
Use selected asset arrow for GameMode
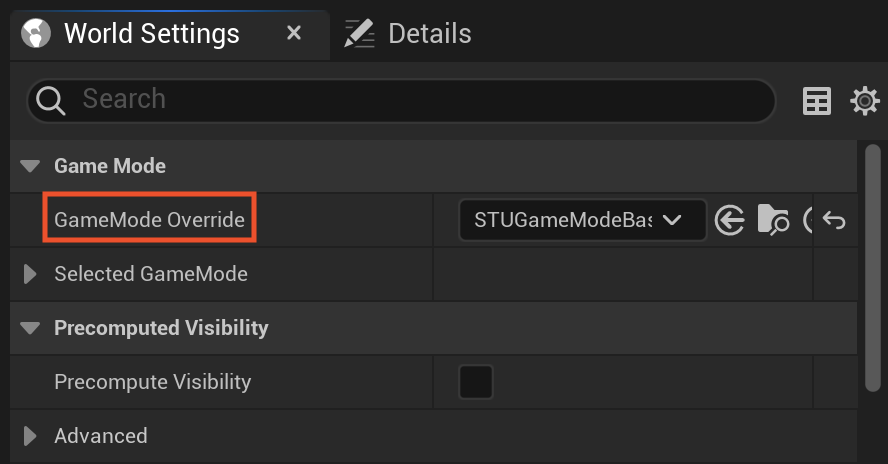pos(729,220)
